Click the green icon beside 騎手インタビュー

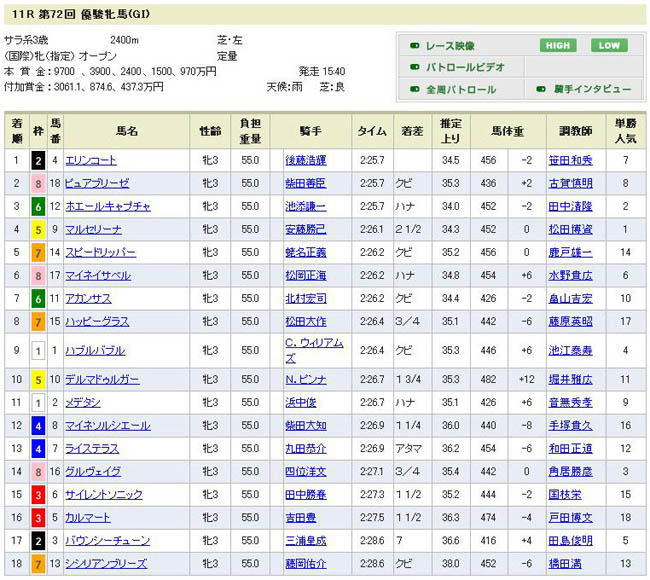[541, 89]
